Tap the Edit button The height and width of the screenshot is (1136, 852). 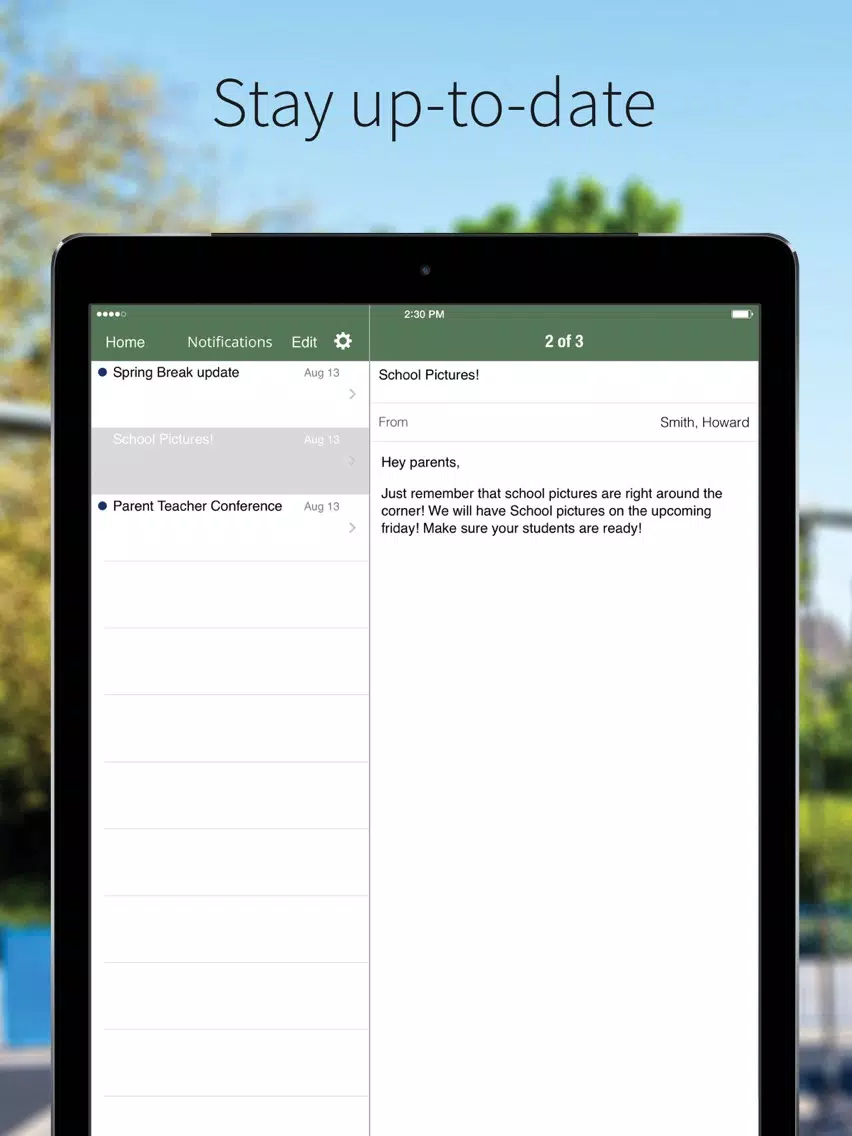[x=304, y=342]
